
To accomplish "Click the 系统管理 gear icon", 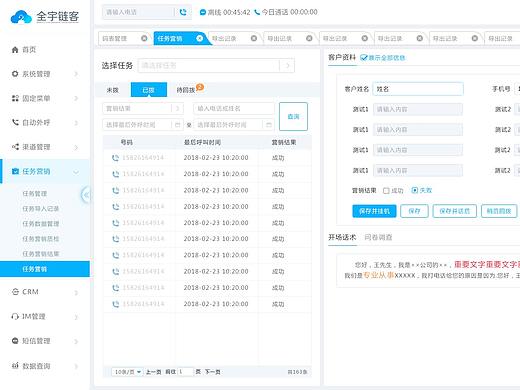I will (15, 74).
